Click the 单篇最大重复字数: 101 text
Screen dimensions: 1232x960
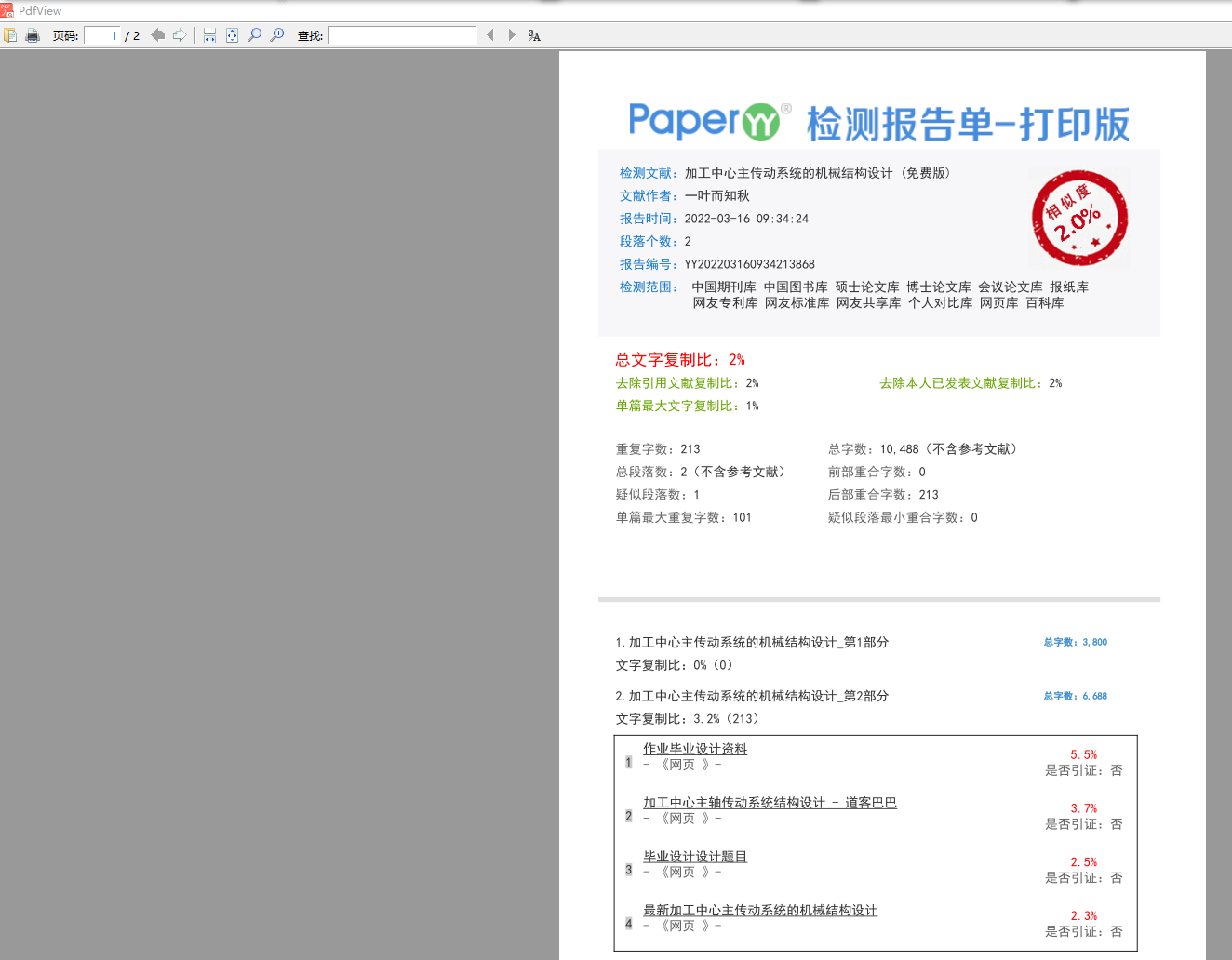click(683, 517)
